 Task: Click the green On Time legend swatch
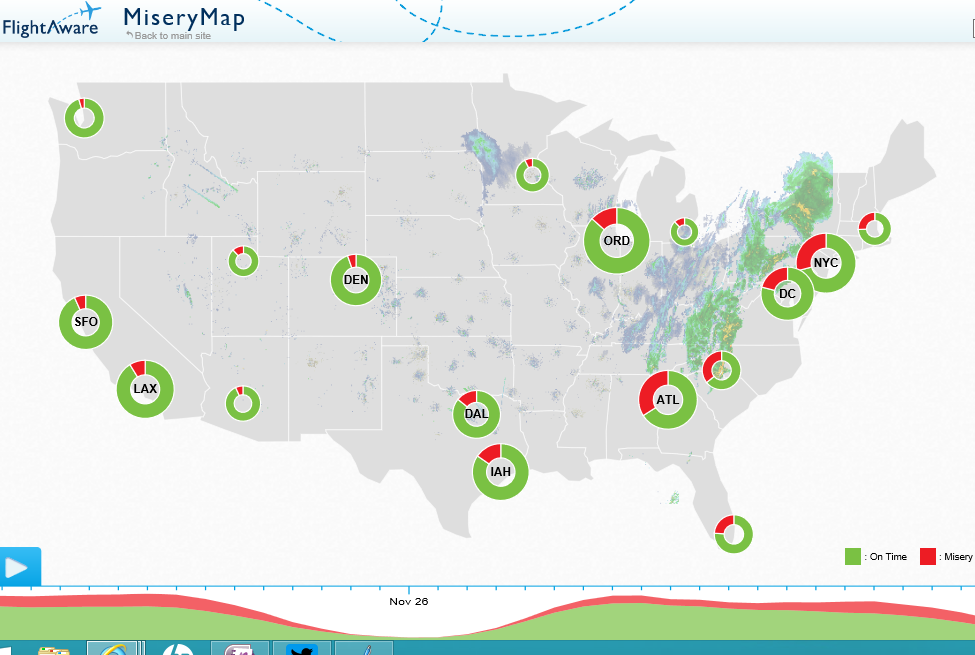[x=853, y=557]
